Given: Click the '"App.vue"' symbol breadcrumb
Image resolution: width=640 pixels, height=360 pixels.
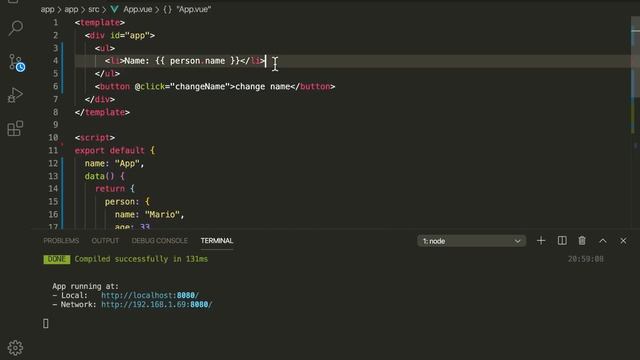Looking at the screenshot, I should [x=193, y=9].
